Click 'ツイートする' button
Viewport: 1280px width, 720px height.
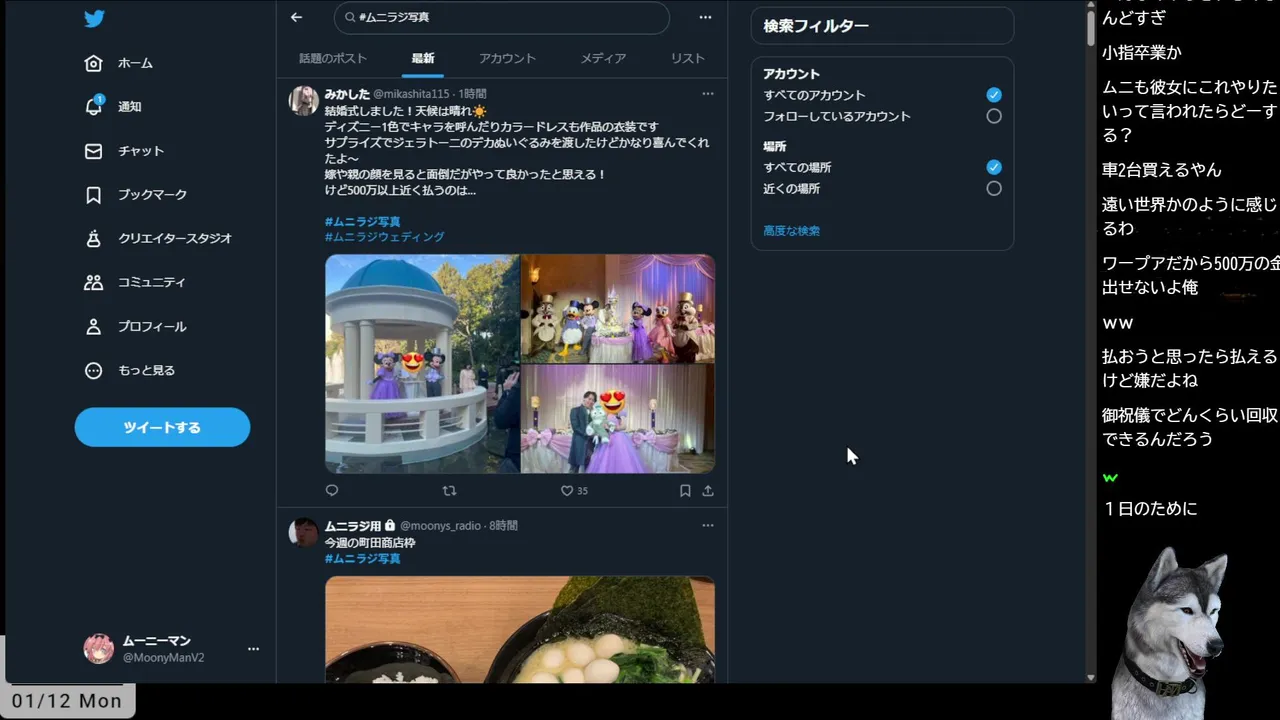pyautogui.click(x=162, y=427)
